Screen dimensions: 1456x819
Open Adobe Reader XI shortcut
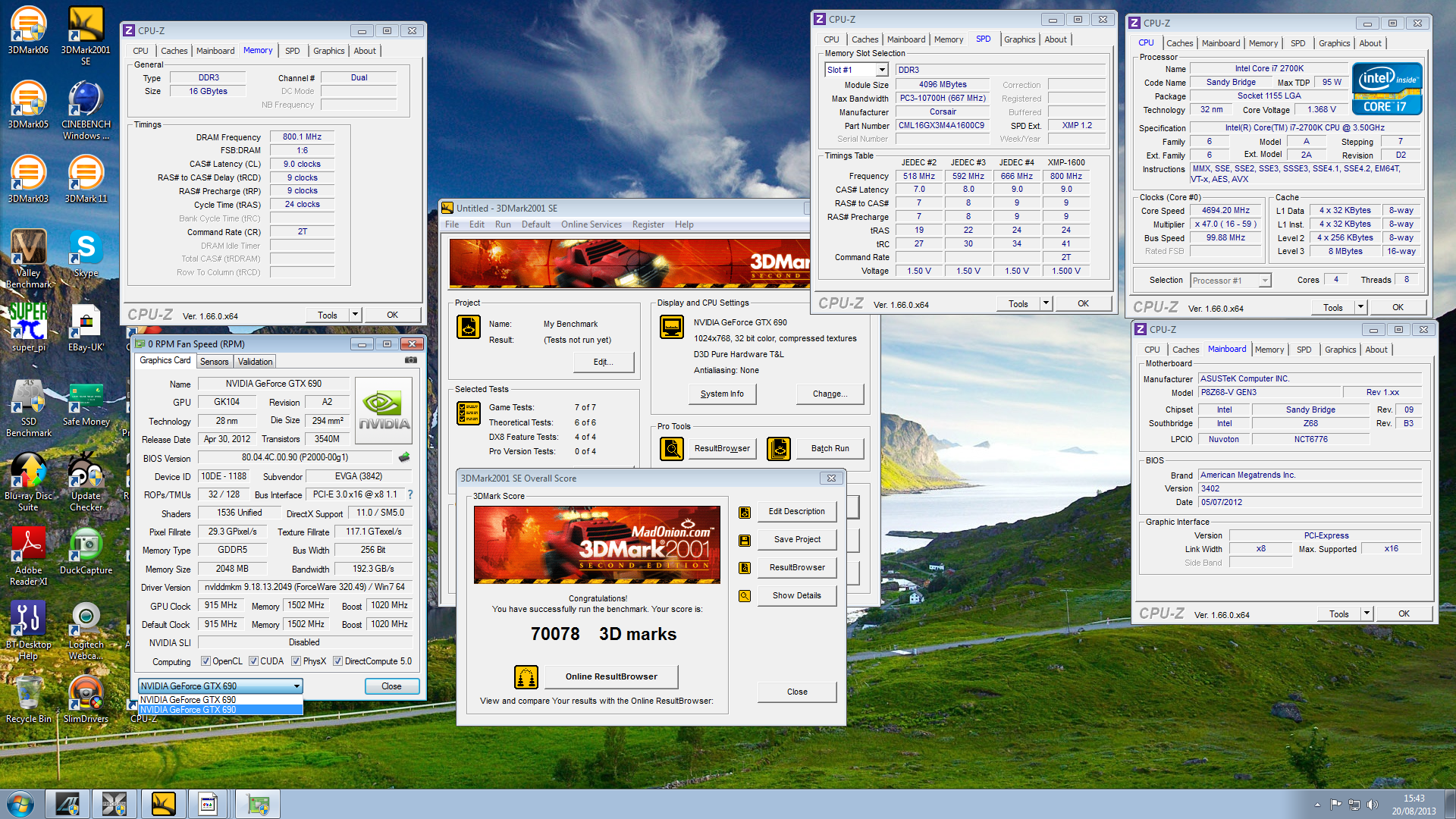click(x=28, y=556)
